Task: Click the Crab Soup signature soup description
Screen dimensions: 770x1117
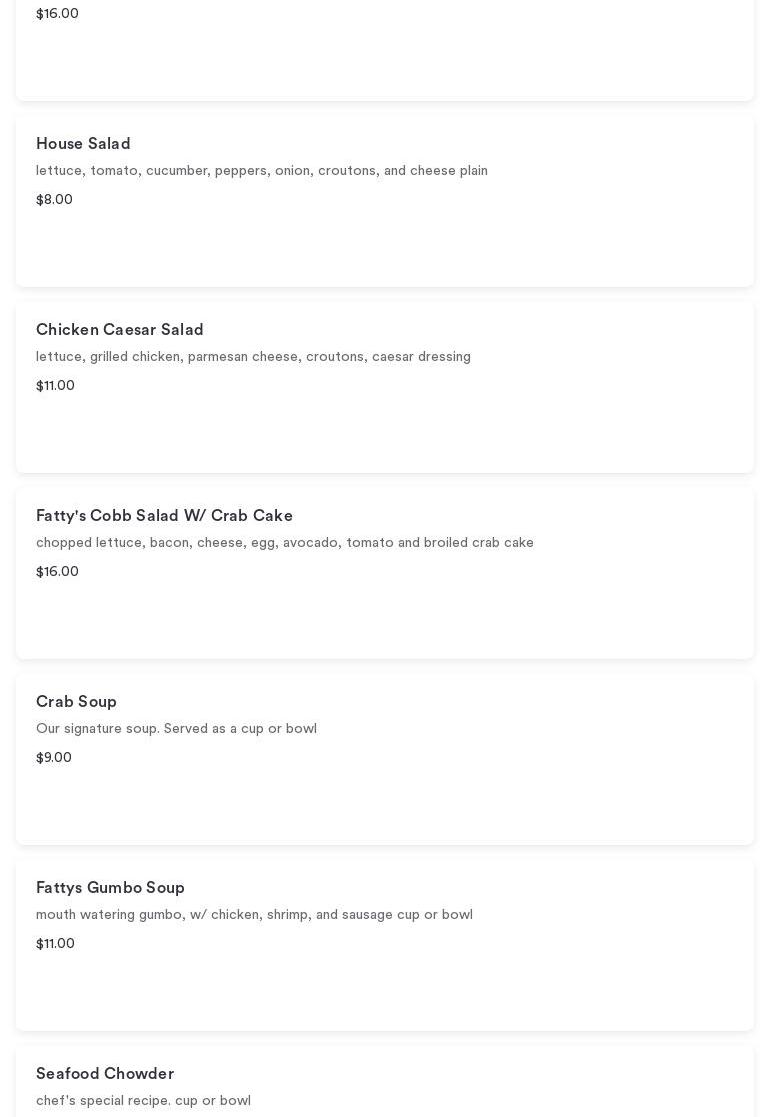Action: click(x=176, y=729)
